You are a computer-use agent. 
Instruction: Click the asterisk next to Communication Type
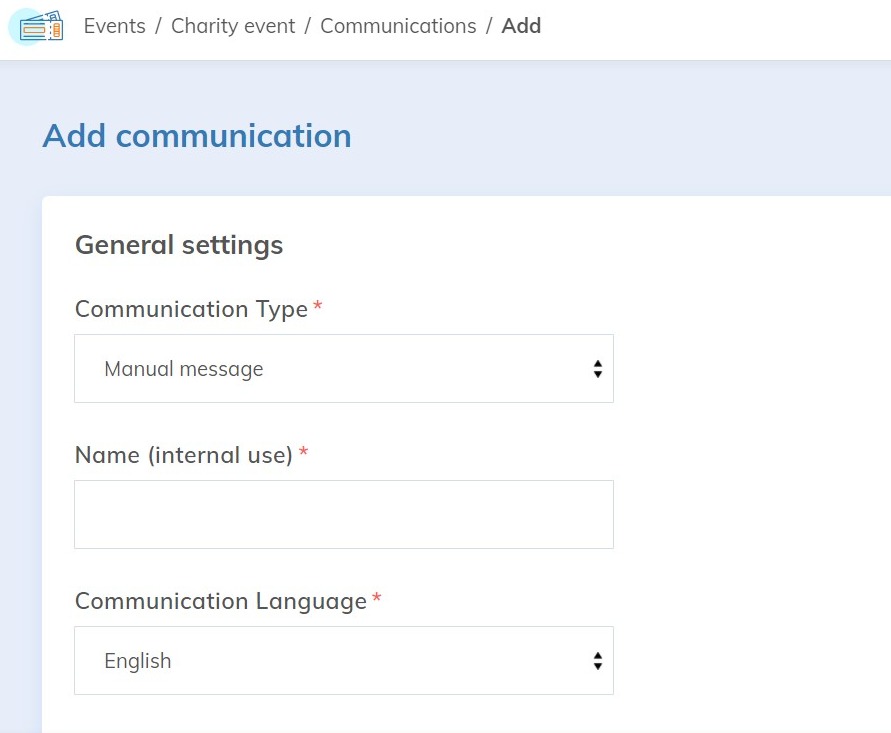(x=317, y=308)
